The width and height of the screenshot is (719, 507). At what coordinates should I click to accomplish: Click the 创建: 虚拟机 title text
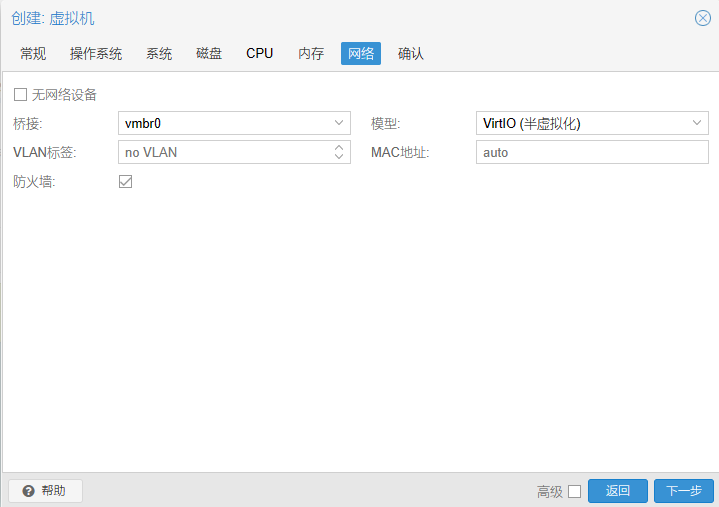point(53,18)
